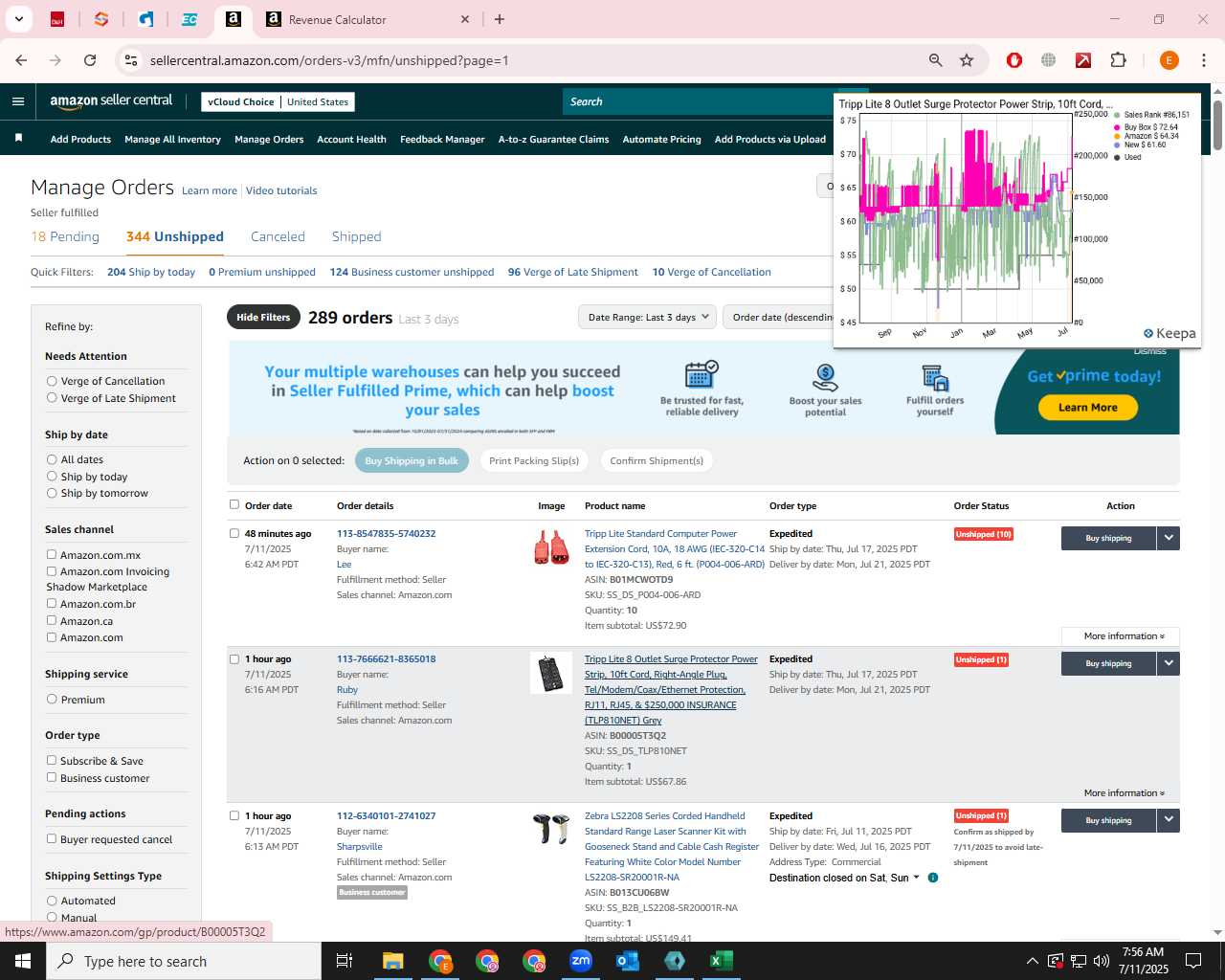Click the bookmark flag icon in navigation bar
The image size is (1225, 980).
tap(18, 139)
